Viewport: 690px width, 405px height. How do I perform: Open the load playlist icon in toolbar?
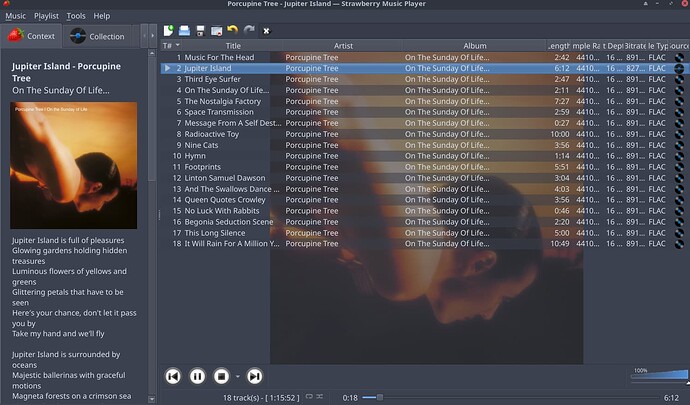184,30
